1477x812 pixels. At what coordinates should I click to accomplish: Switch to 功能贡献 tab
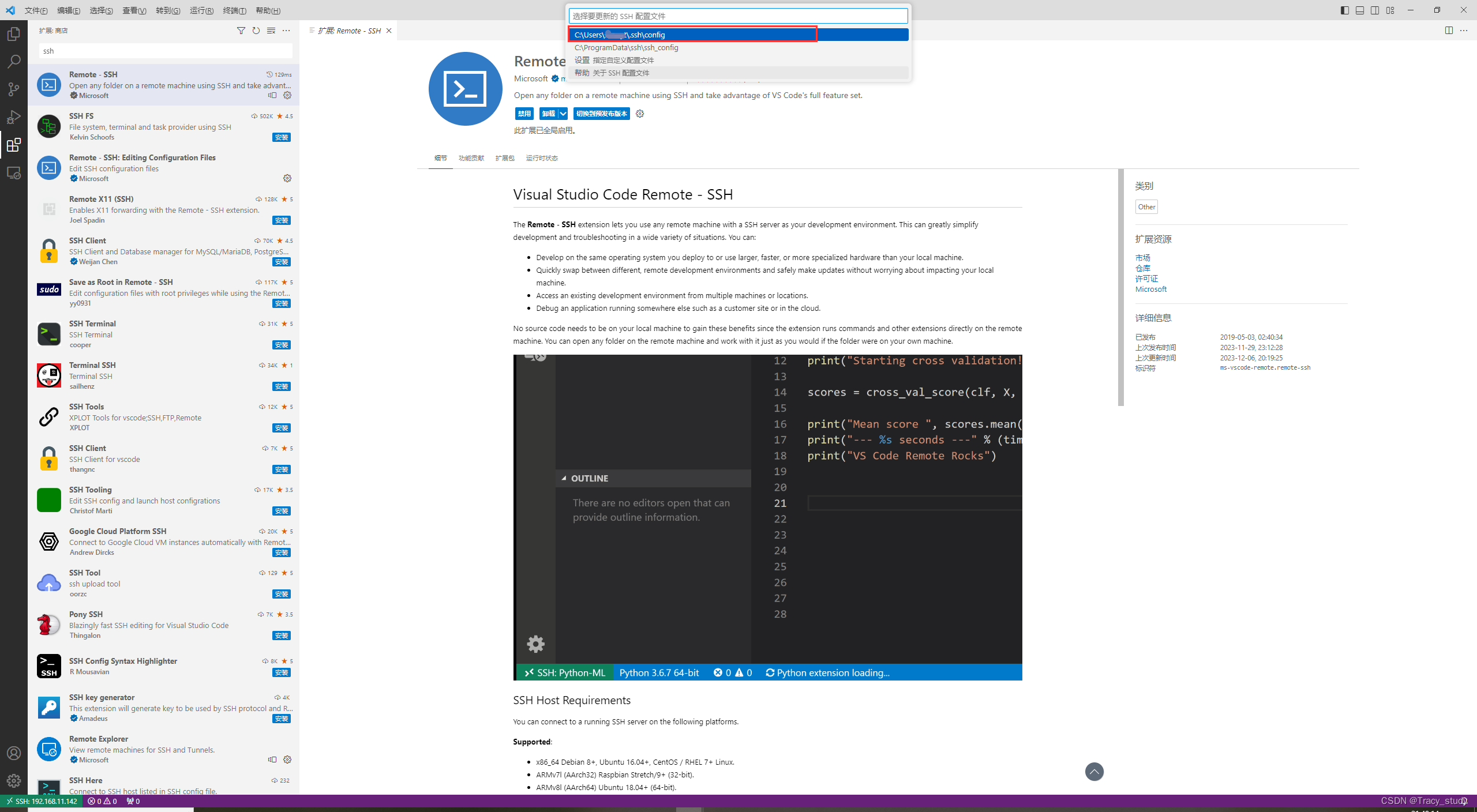(471, 157)
